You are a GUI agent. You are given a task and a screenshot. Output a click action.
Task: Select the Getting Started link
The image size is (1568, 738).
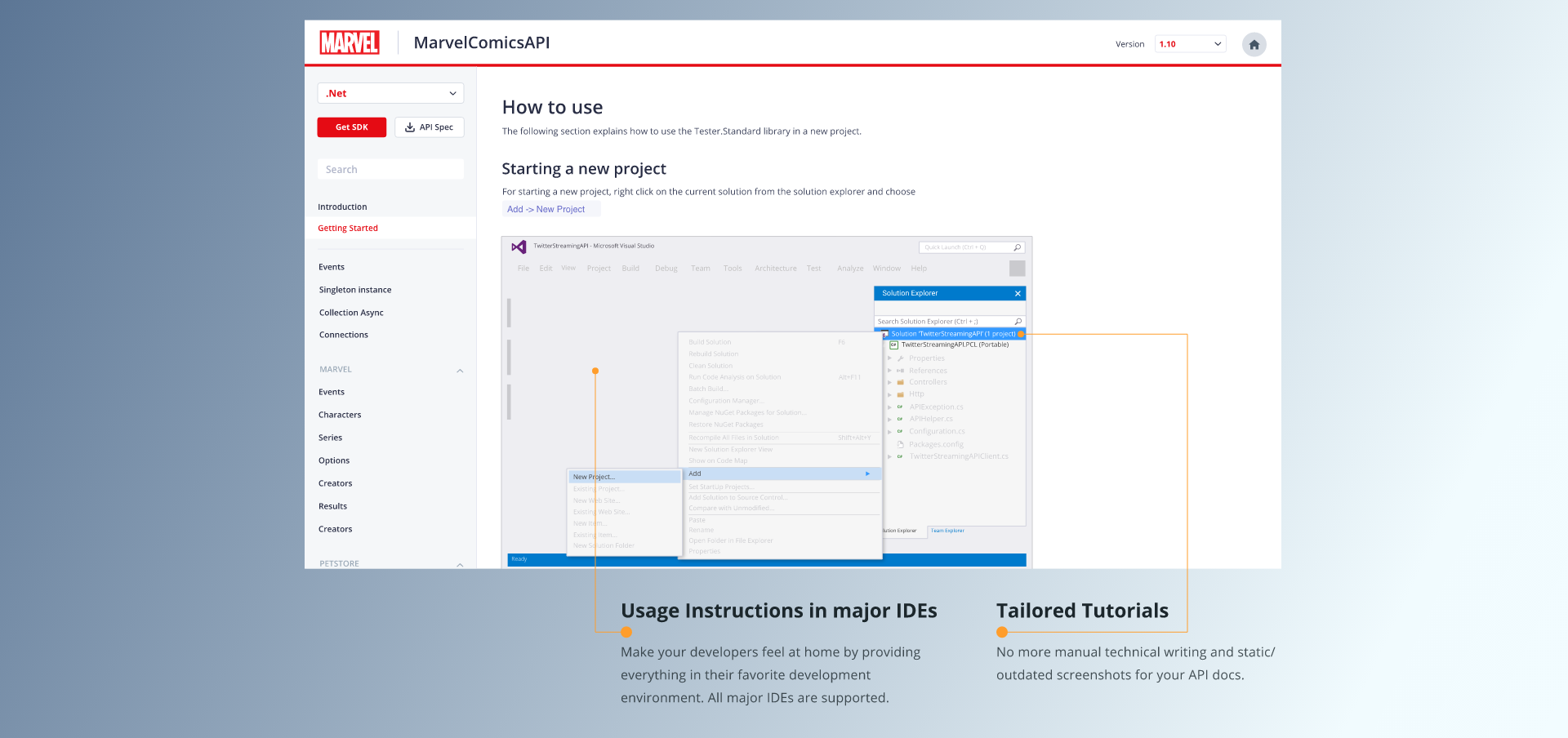coord(348,229)
